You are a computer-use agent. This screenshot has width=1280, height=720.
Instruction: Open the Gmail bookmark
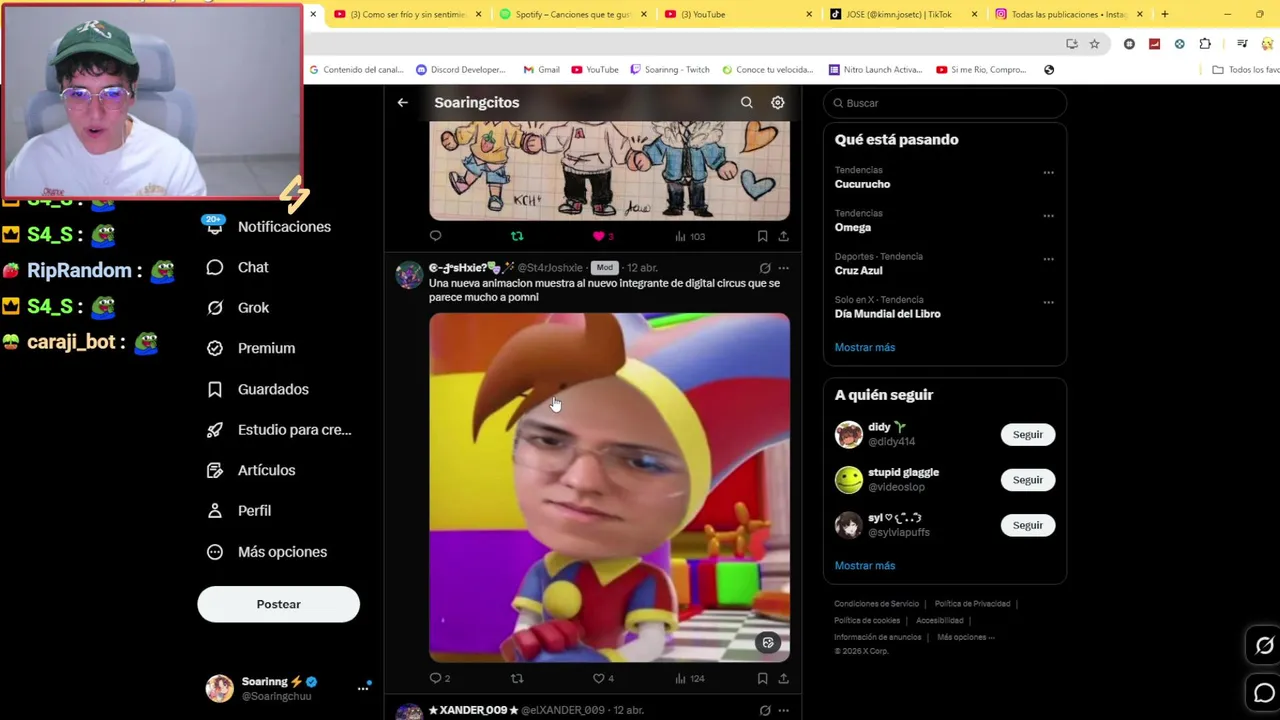click(541, 70)
